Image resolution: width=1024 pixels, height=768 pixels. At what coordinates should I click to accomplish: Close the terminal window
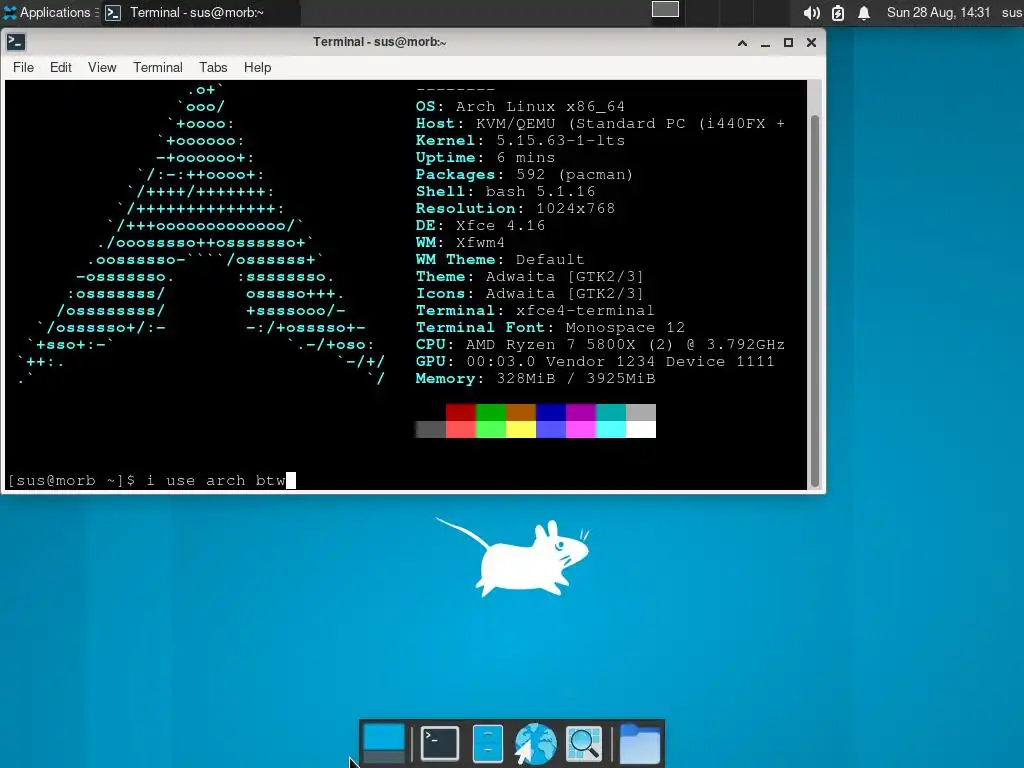[811, 42]
